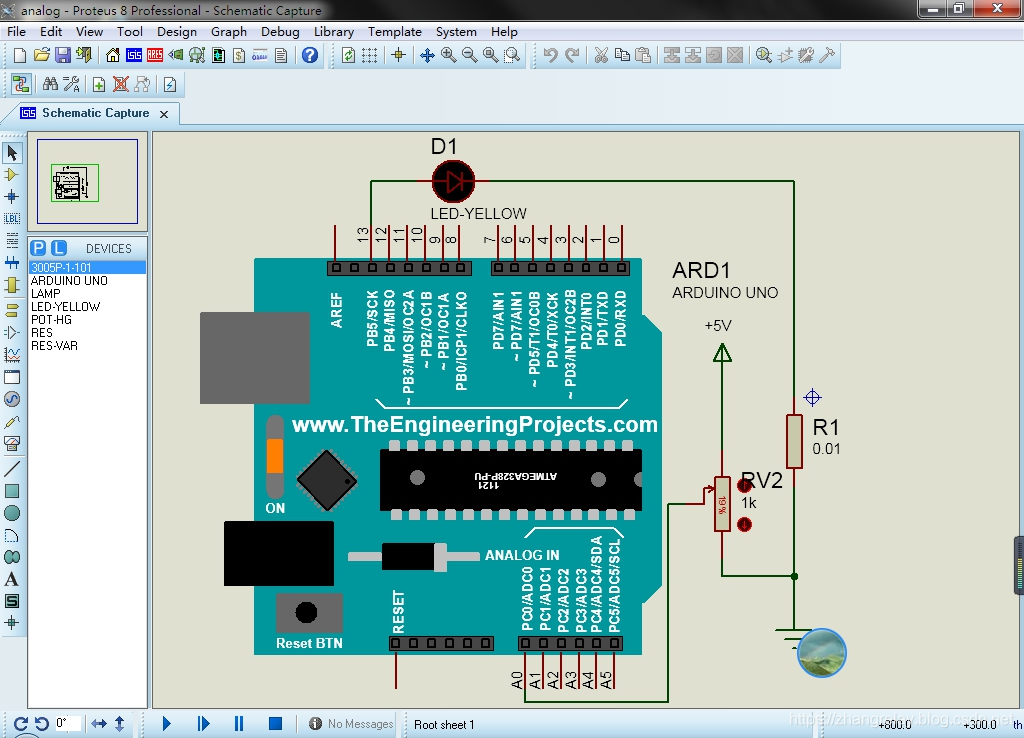Click the binoculars search and tag icon

(x=50, y=84)
